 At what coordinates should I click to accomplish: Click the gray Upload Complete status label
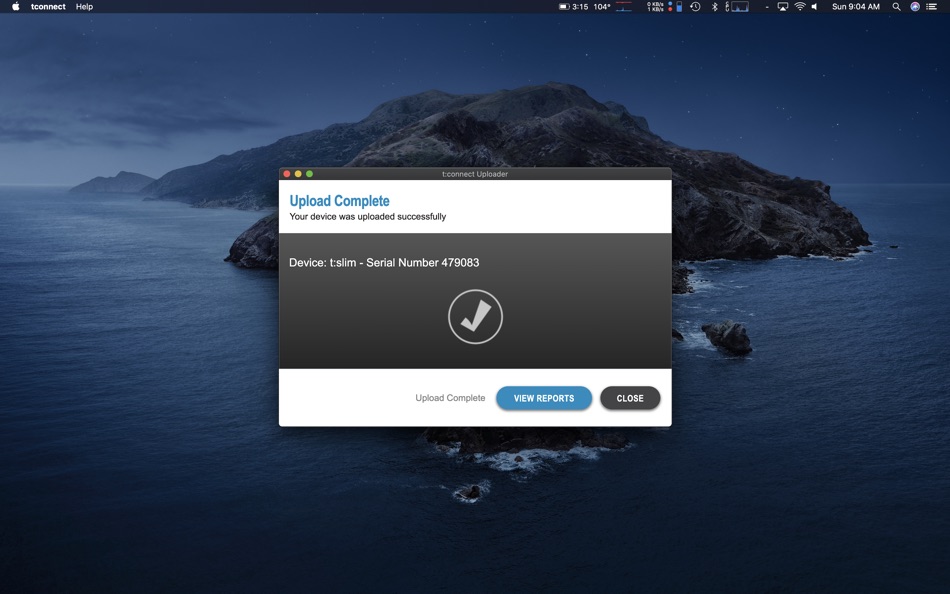[450, 398]
